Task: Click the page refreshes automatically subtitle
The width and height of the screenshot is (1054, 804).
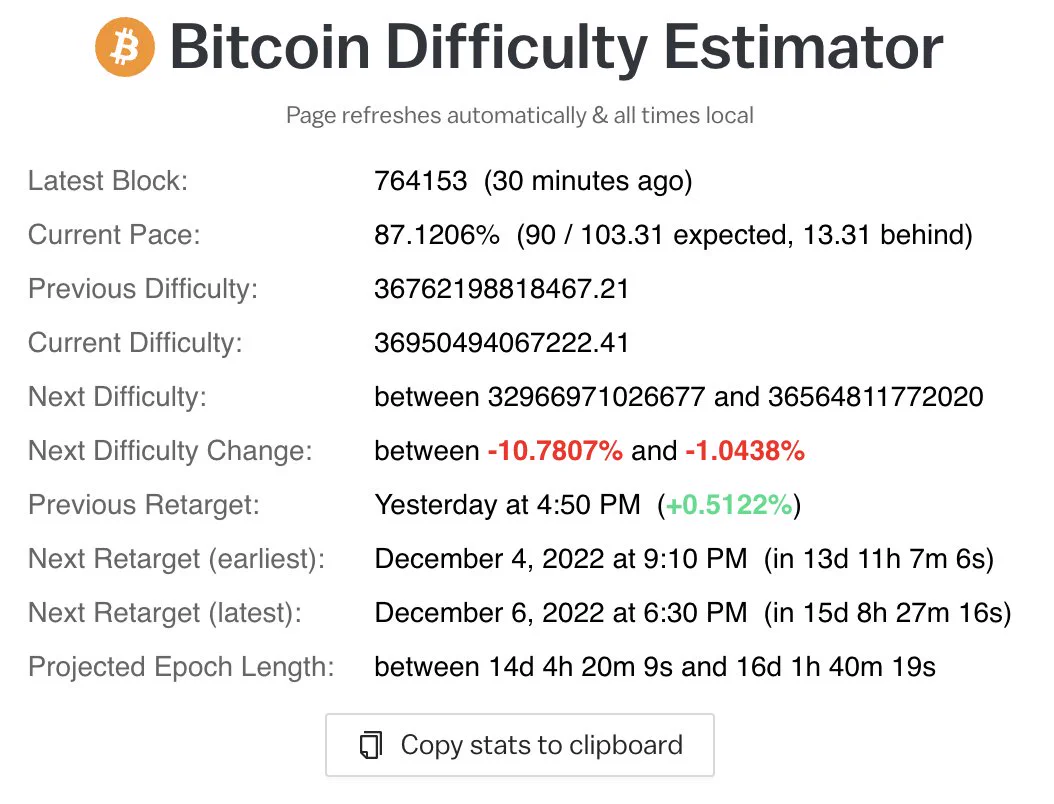Action: tap(520, 116)
